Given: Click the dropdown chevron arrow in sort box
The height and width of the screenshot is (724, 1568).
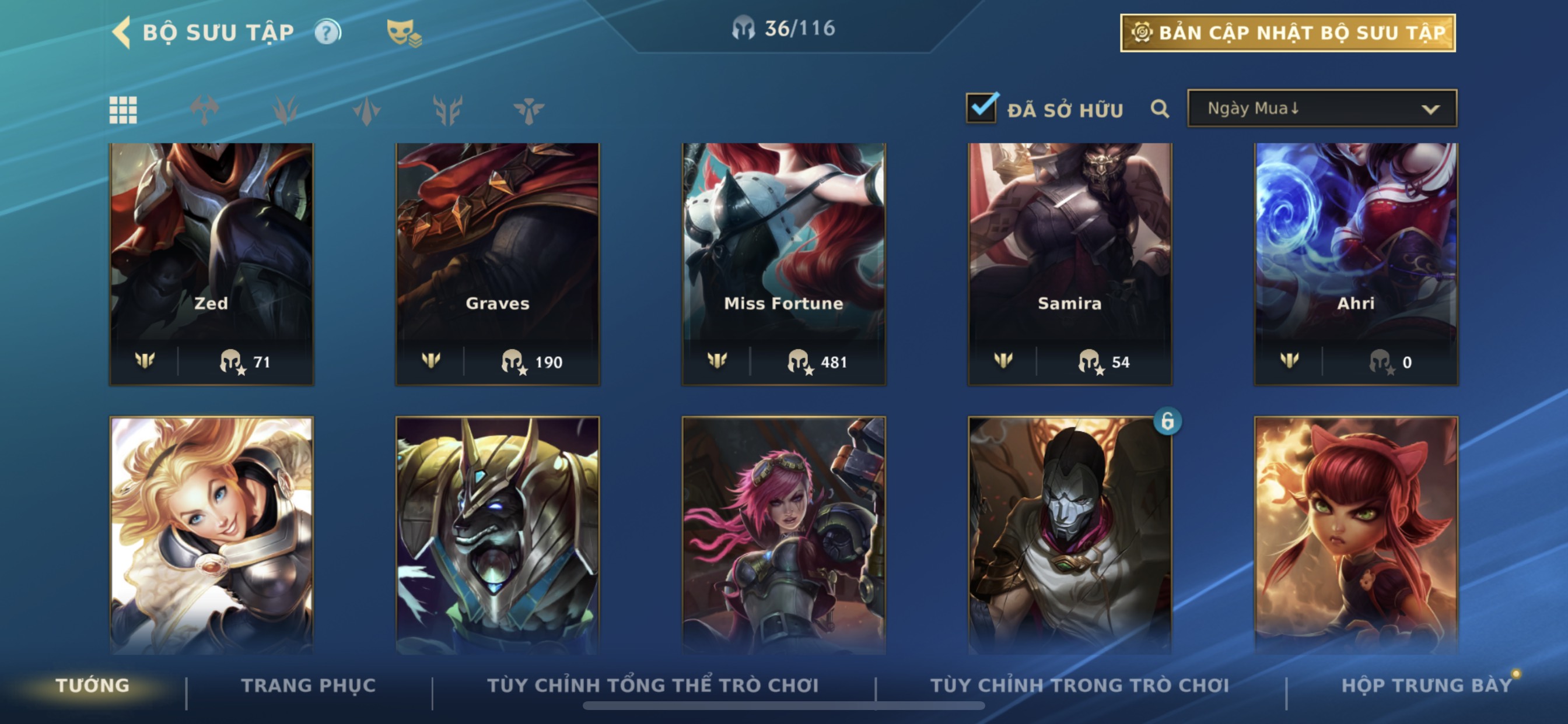Looking at the screenshot, I should [x=1430, y=110].
